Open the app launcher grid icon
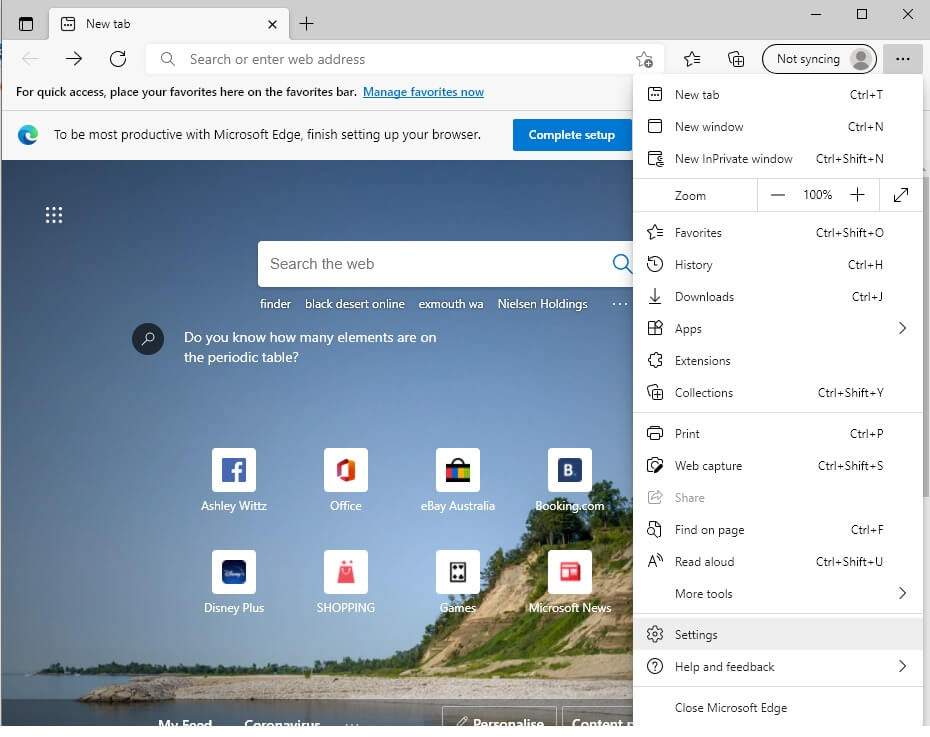The height and width of the screenshot is (737, 930). (x=54, y=215)
